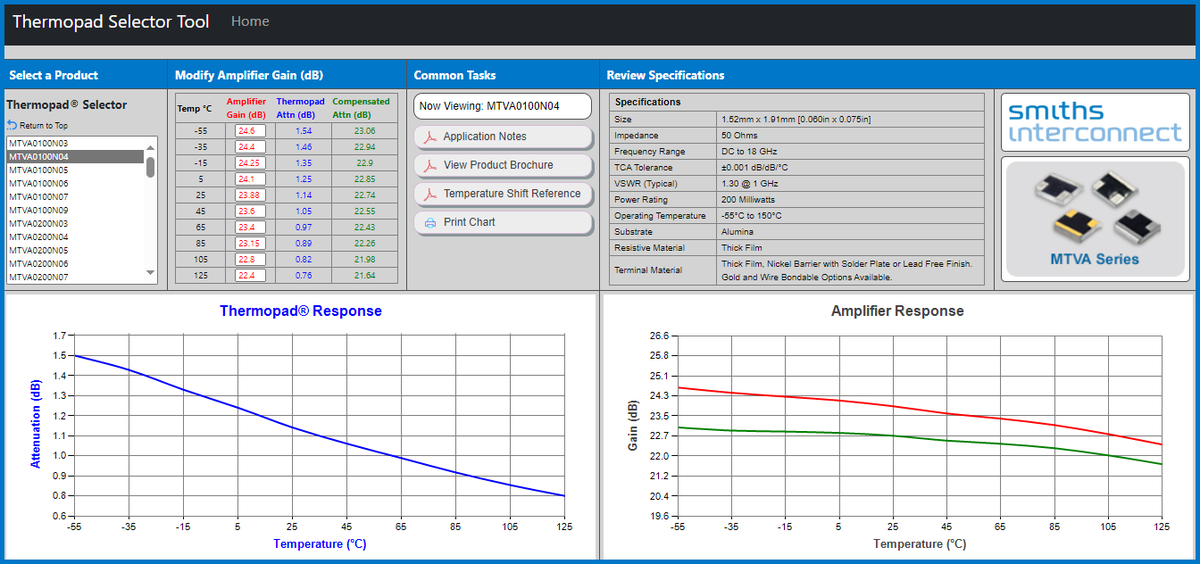Edit amplifier gain field for -35 °C
The width and height of the screenshot is (1200, 564).
248,147
